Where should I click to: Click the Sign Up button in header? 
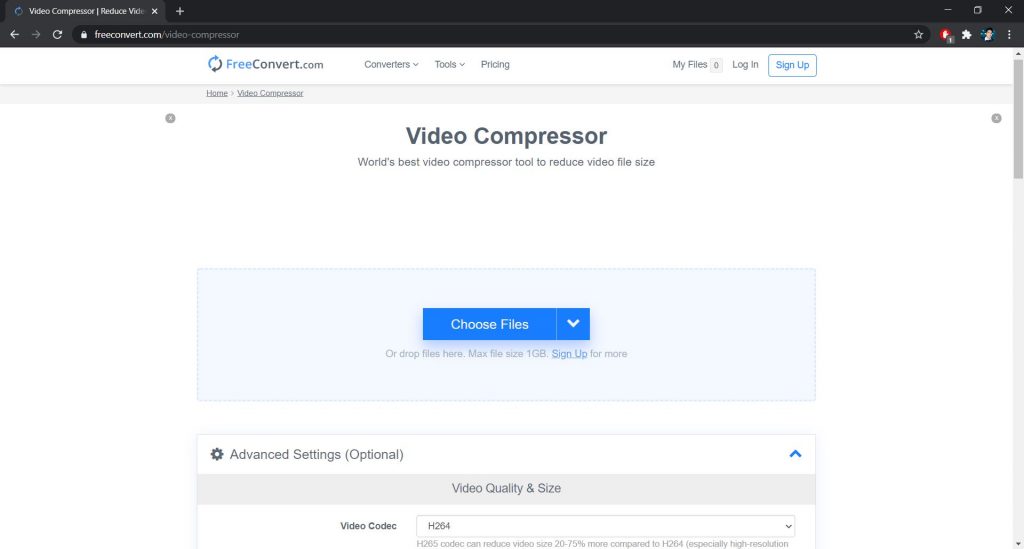click(792, 65)
